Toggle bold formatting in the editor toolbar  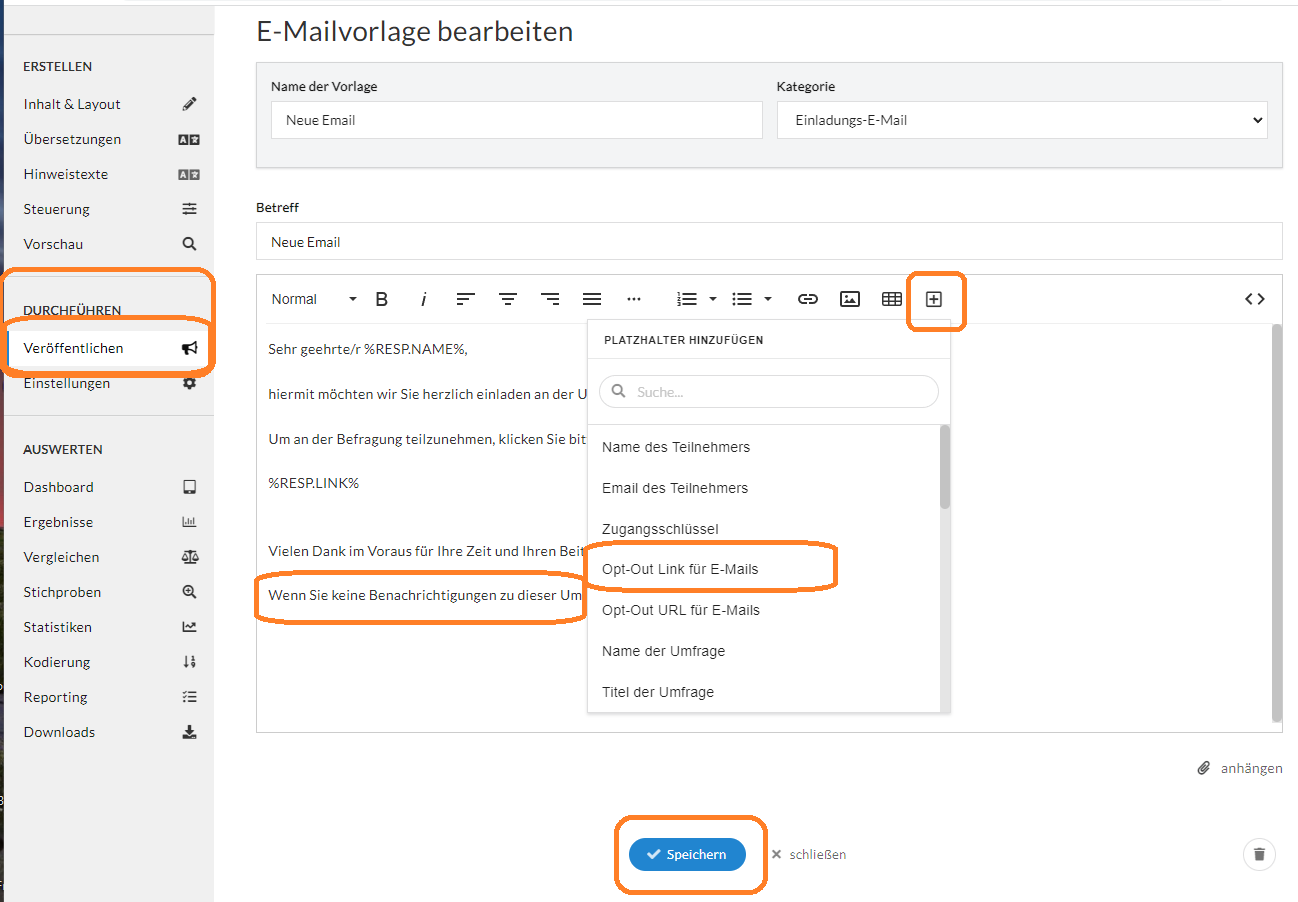[x=381, y=298]
